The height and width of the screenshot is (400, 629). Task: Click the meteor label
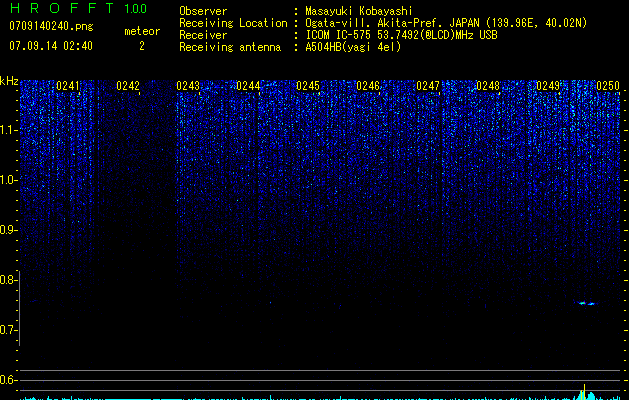[x=142, y=31]
